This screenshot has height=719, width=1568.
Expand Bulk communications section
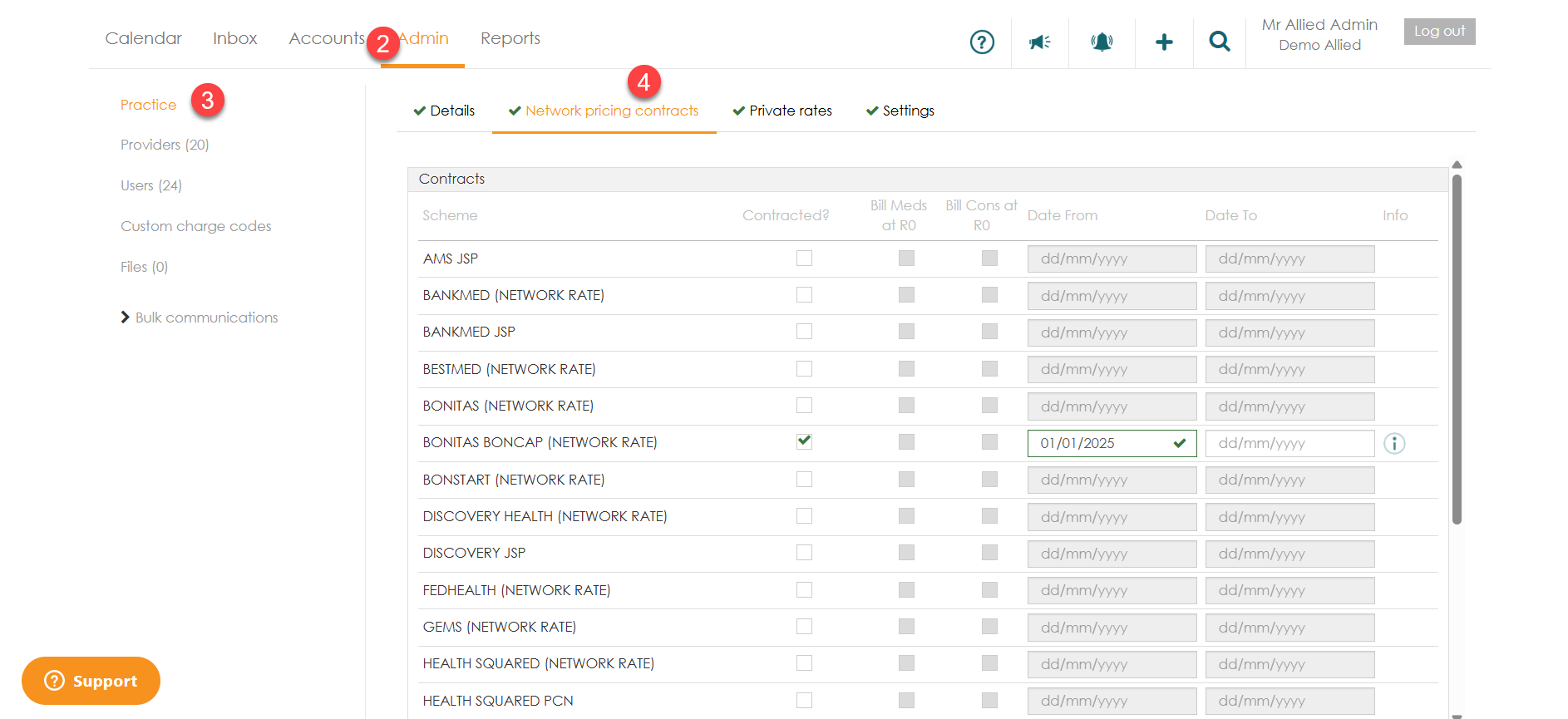200,318
